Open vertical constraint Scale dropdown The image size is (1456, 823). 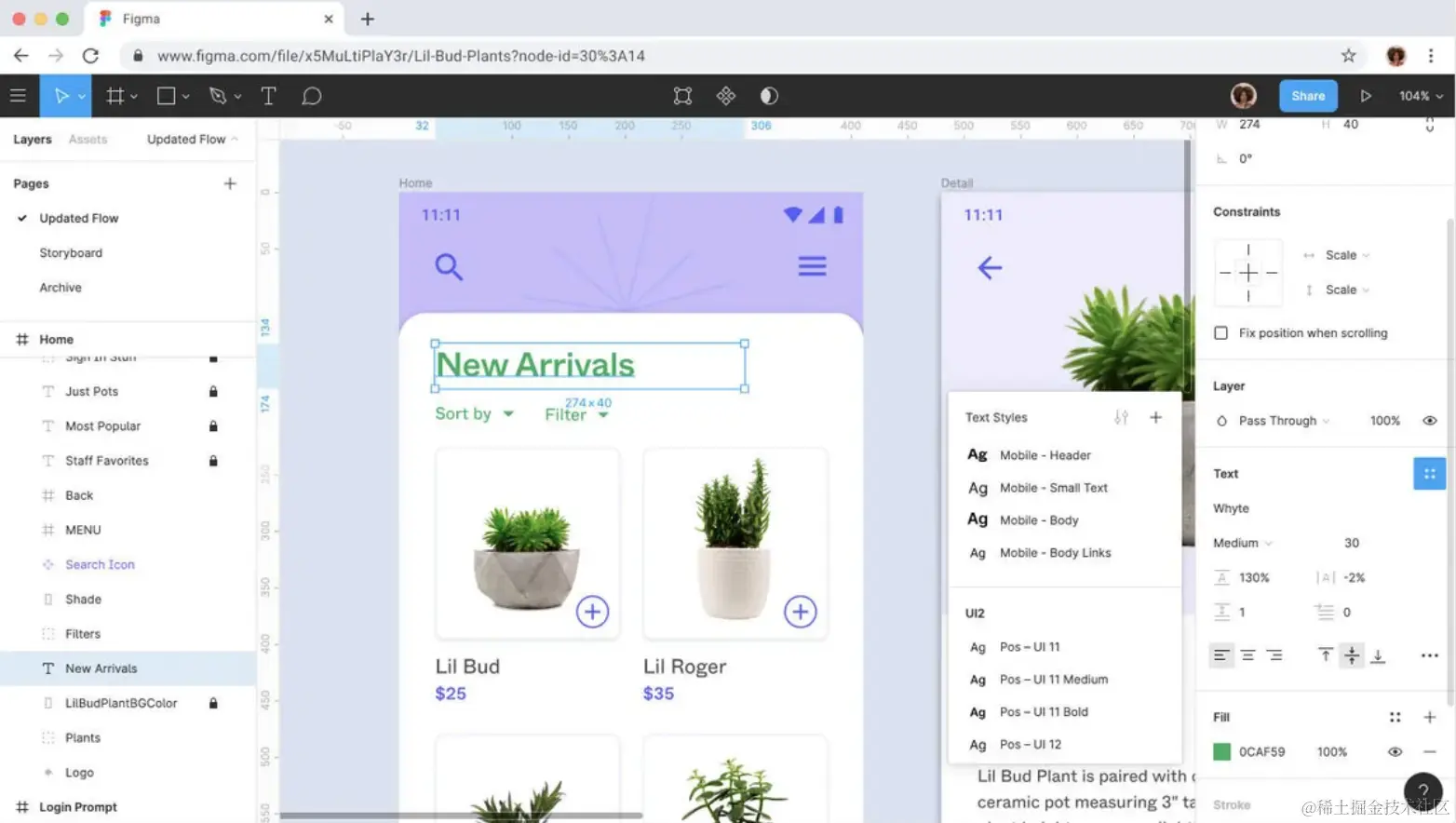pyautogui.click(x=1347, y=290)
